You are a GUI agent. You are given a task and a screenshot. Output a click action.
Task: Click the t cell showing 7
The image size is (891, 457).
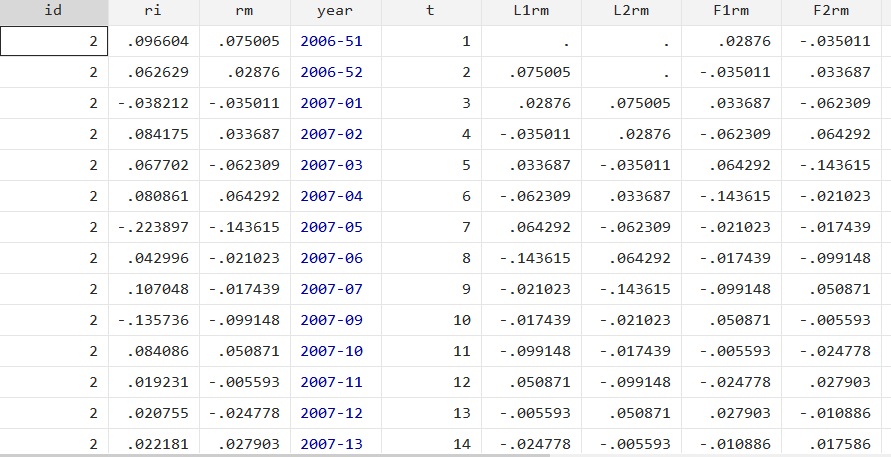431,227
